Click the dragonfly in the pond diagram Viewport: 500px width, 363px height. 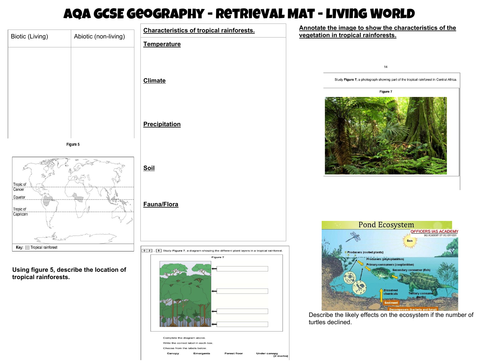[353, 237]
